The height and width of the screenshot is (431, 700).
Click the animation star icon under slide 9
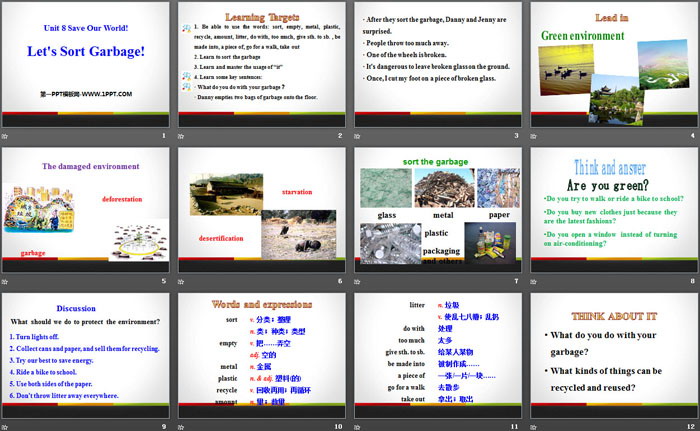[x=5, y=427]
